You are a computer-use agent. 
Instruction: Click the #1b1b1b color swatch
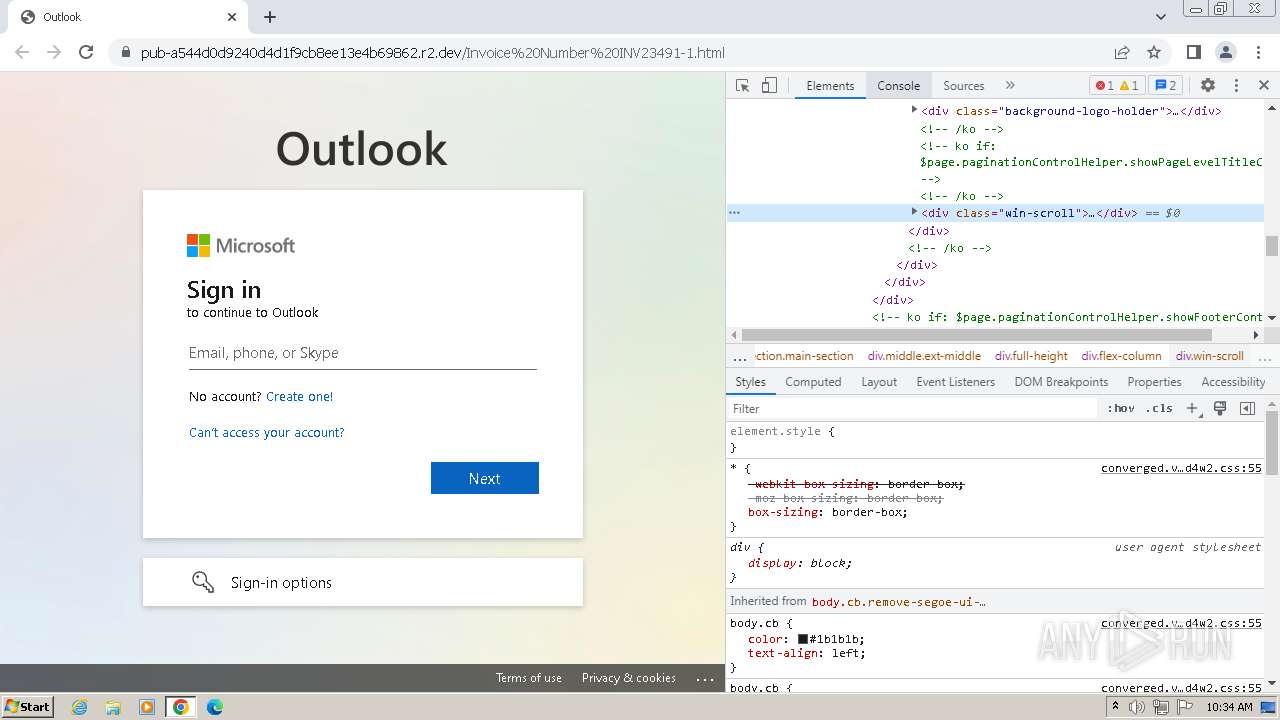coord(802,639)
